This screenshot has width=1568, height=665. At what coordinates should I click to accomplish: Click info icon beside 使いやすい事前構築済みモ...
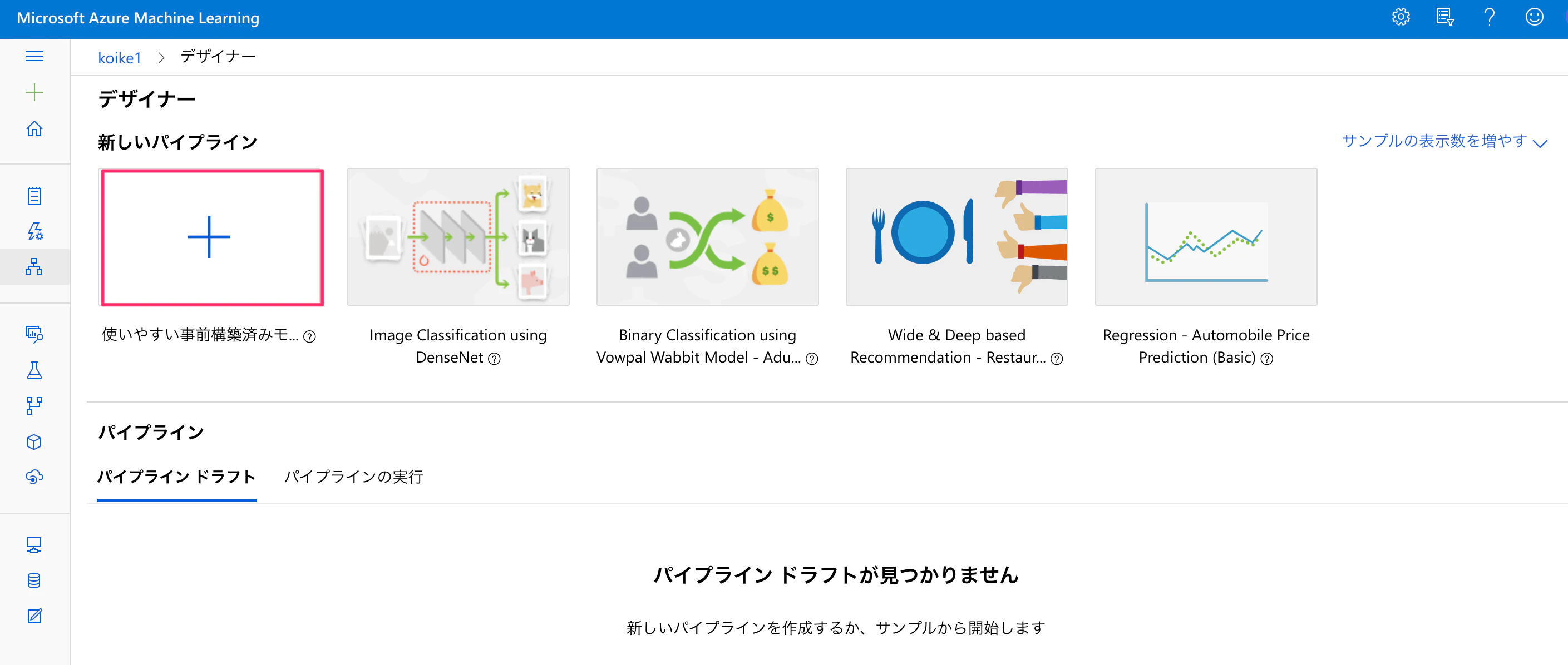(x=310, y=336)
